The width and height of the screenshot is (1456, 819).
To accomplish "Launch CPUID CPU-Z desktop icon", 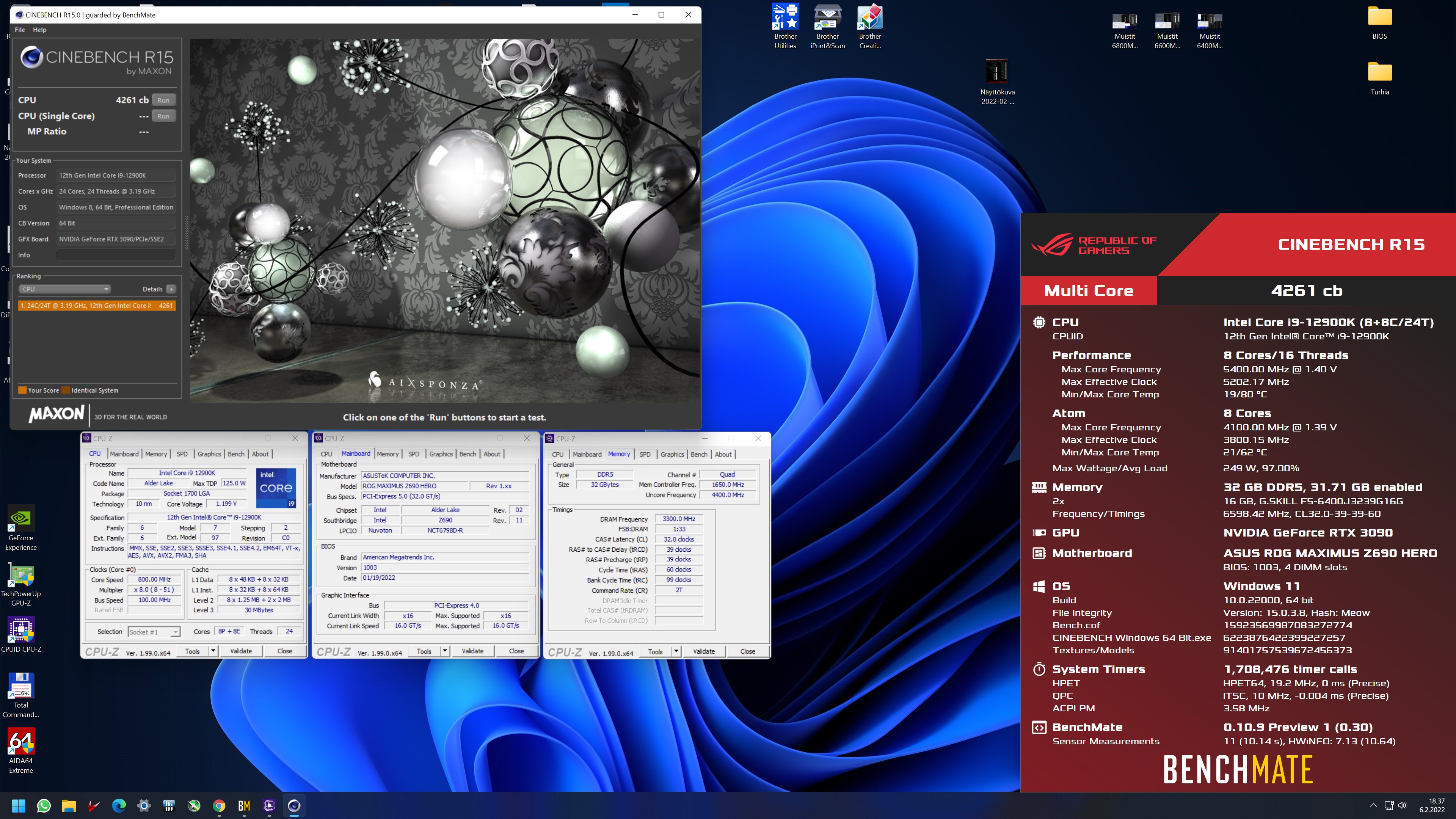I will pyautogui.click(x=21, y=635).
